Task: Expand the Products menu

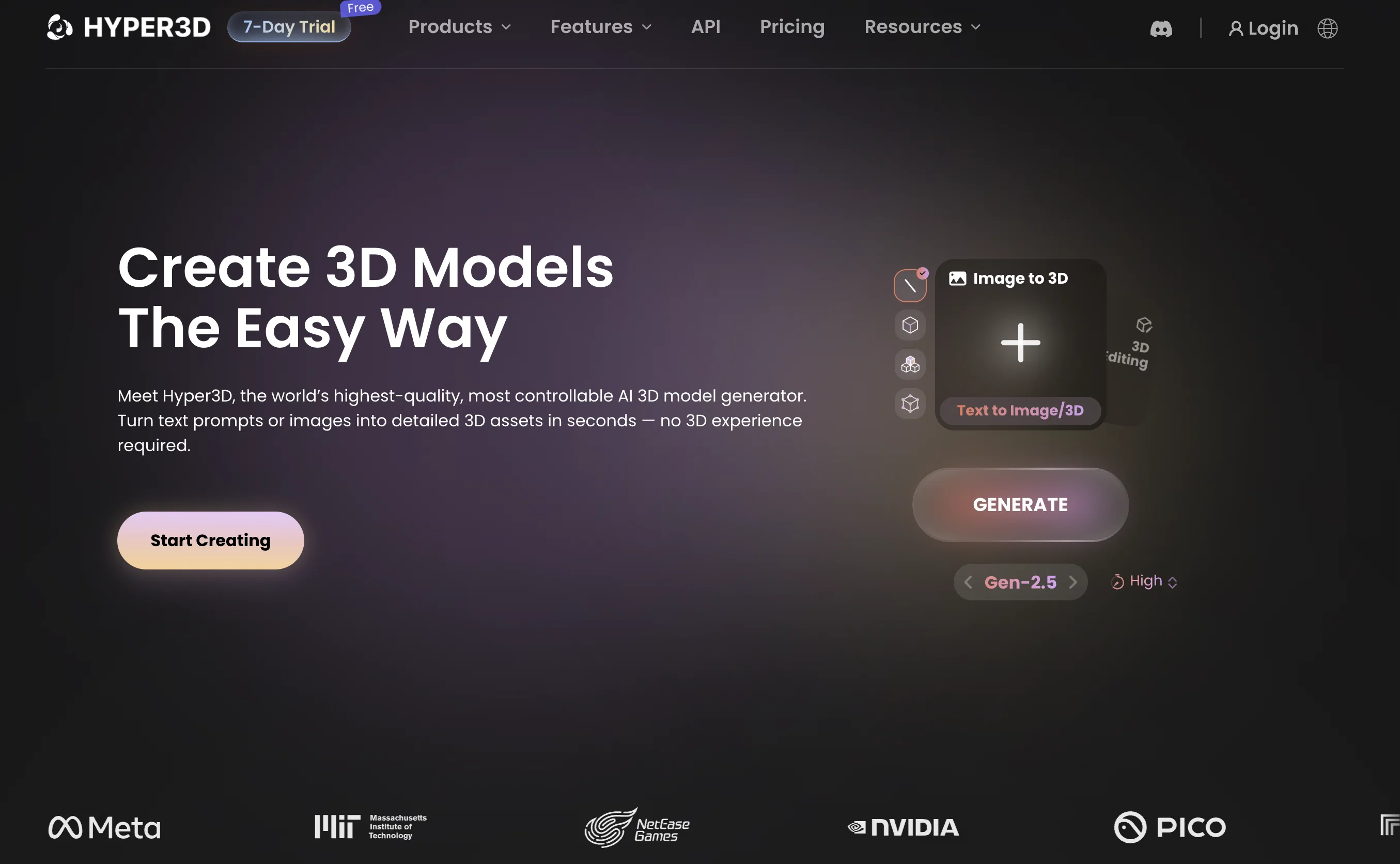Action: pyautogui.click(x=459, y=27)
